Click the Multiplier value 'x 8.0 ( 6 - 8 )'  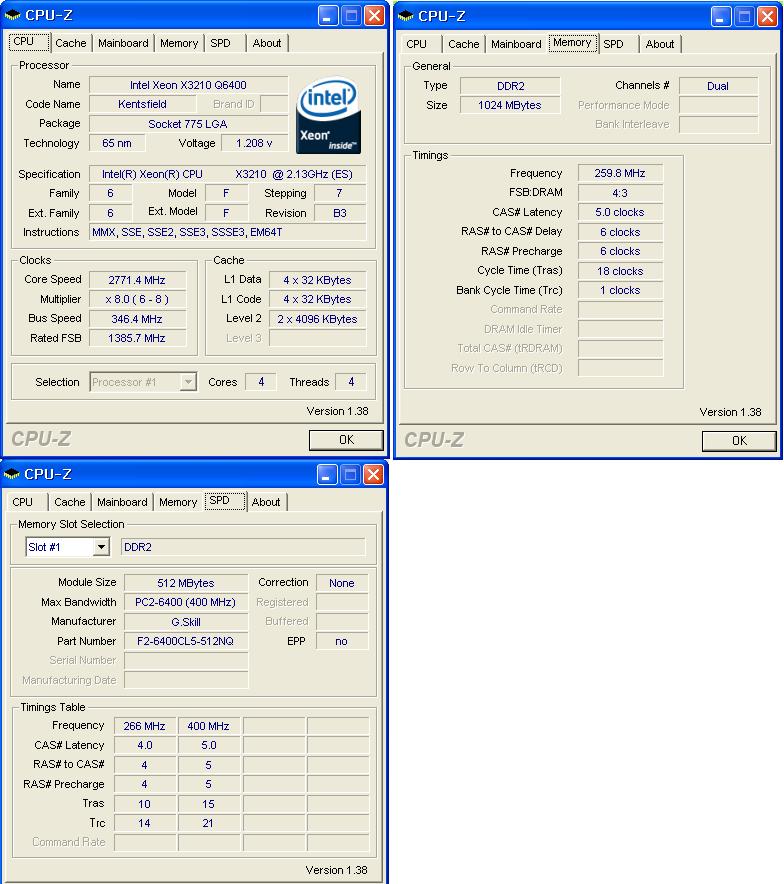click(137, 299)
